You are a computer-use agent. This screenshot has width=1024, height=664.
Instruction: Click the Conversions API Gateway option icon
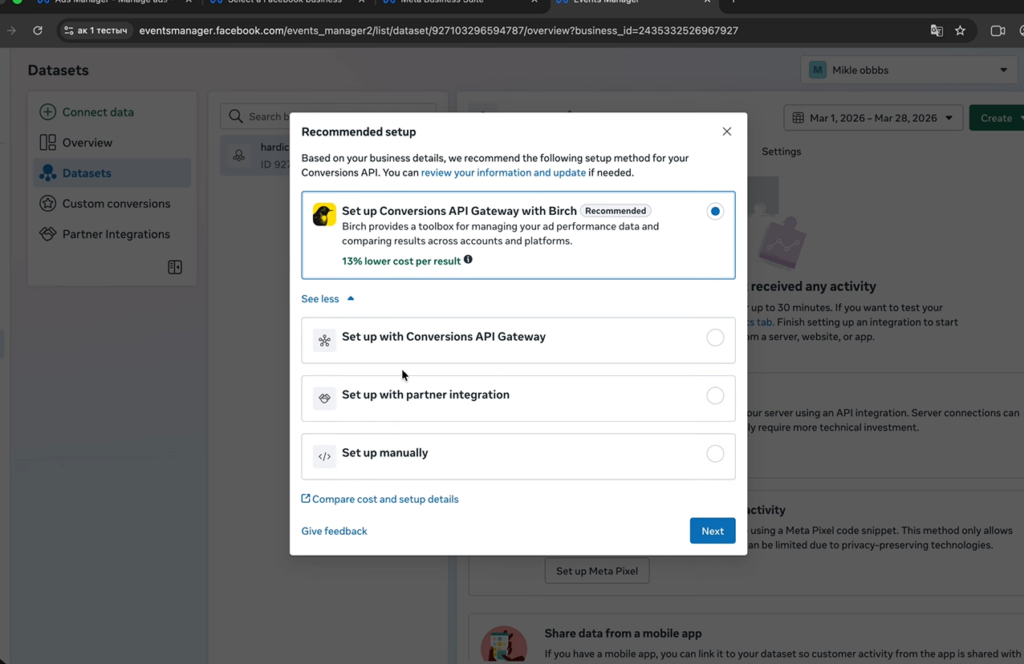click(325, 340)
